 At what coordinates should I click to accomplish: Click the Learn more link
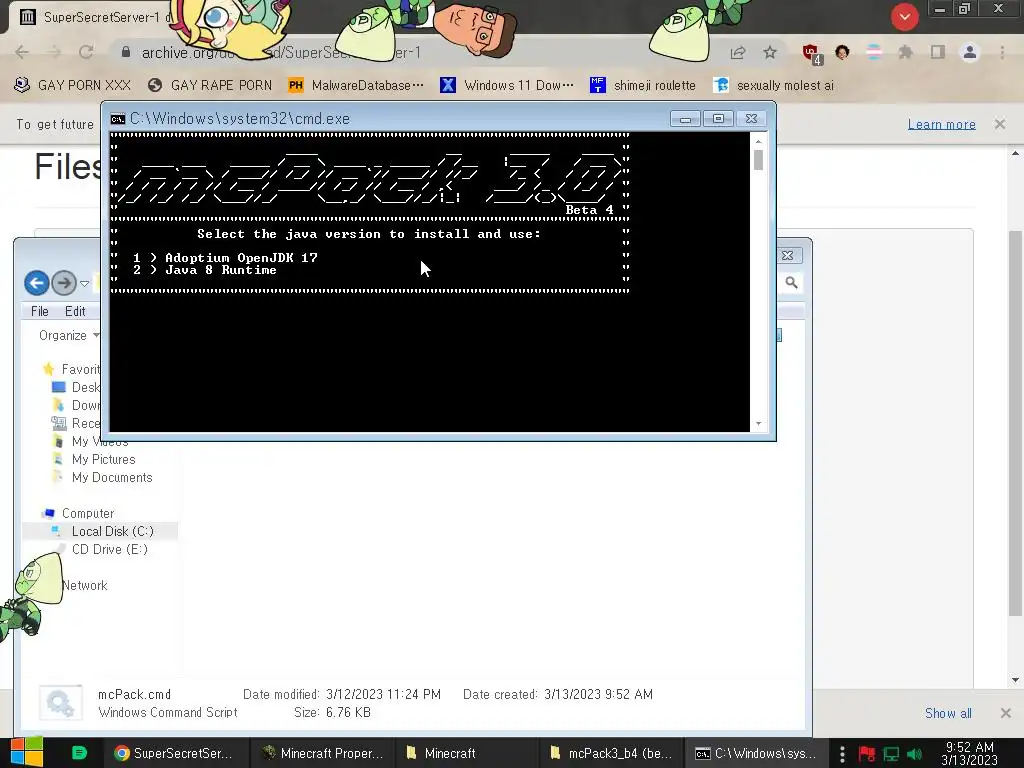click(942, 124)
